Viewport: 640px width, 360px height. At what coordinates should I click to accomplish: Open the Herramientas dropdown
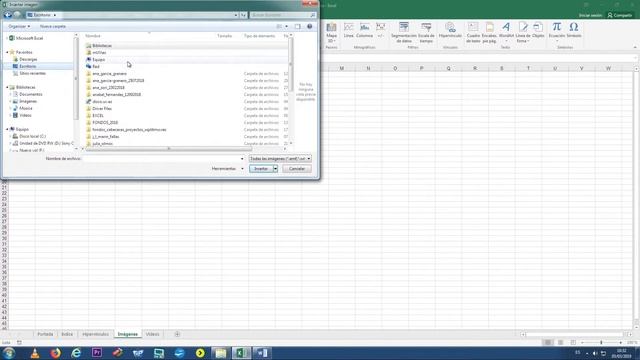click(227, 169)
